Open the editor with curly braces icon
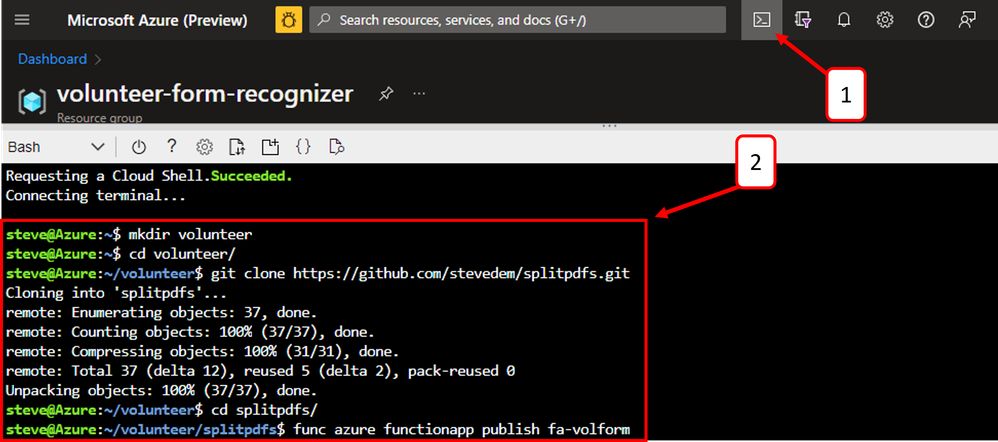Image resolution: width=998 pixels, height=442 pixels. [304, 147]
